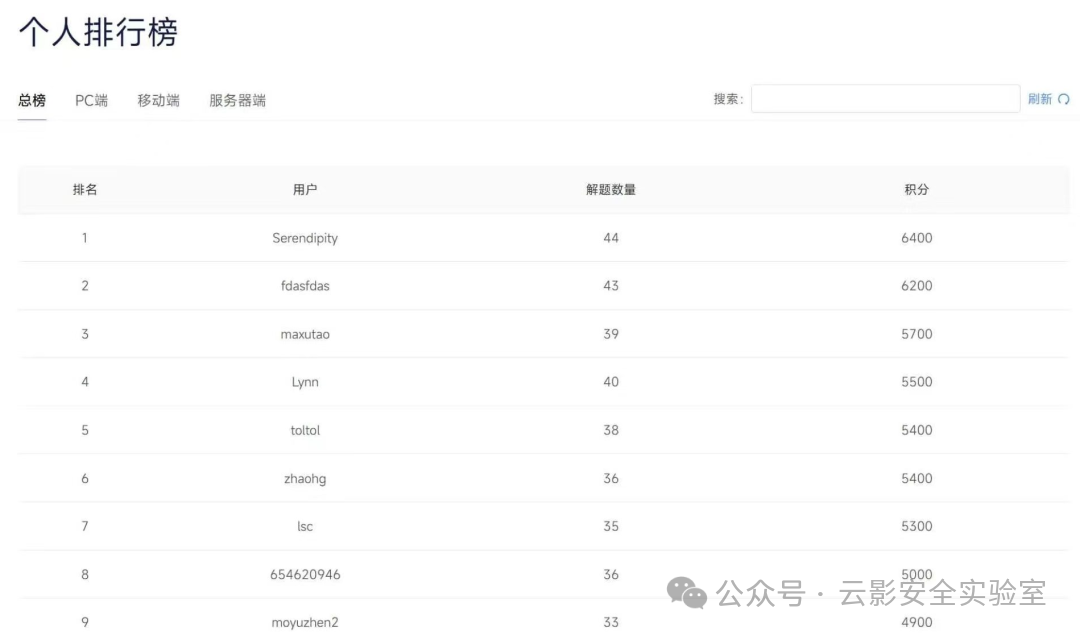Click the 排名 column header
Viewport: 1080px width, 636px height.
(85, 189)
